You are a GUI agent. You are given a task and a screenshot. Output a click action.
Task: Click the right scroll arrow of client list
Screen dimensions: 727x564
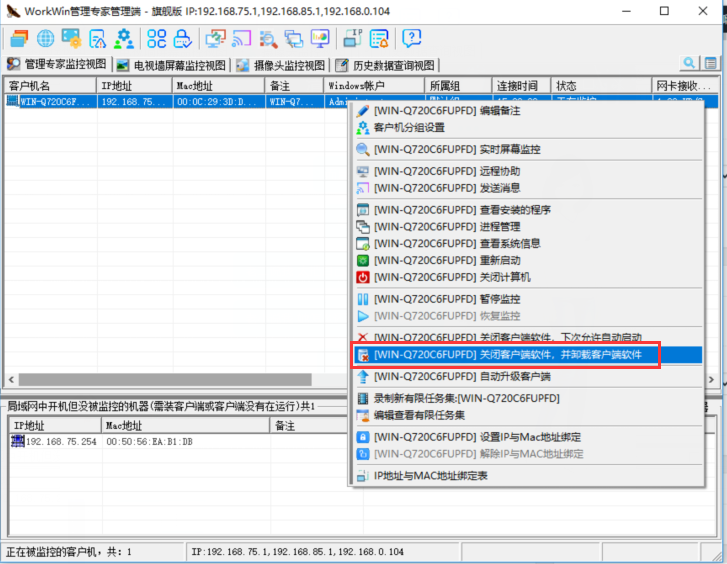click(711, 379)
